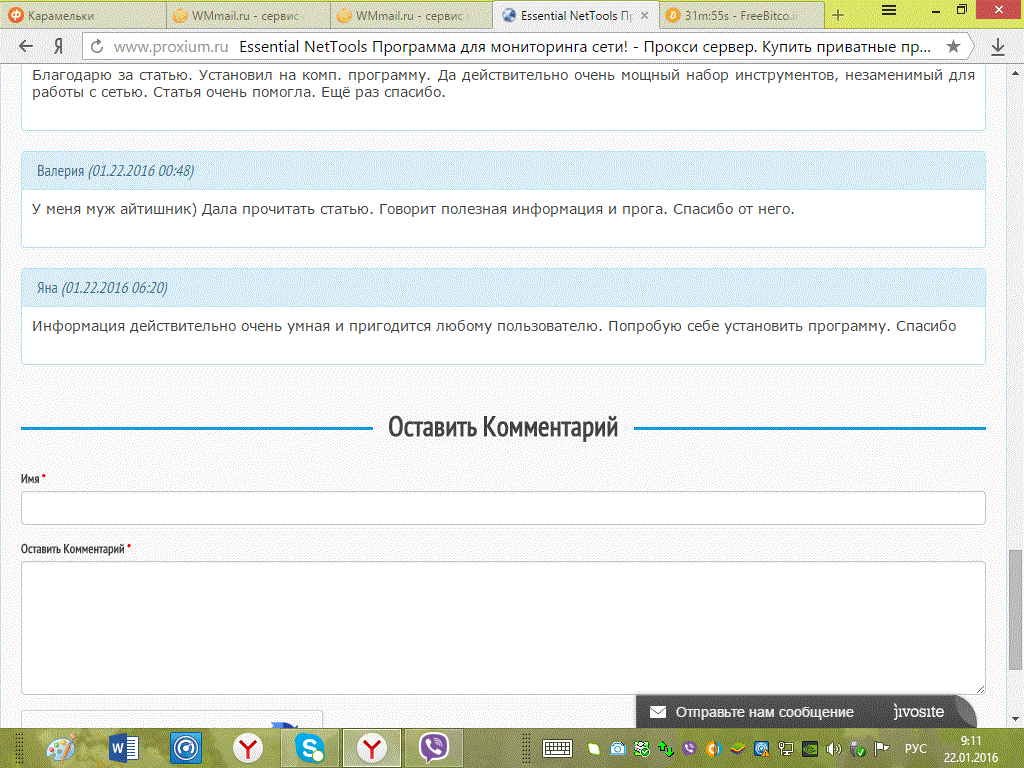Switch to the WMmail.ru tab beside Essential NetTools
This screenshot has height=768, width=1024.
pos(411,15)
